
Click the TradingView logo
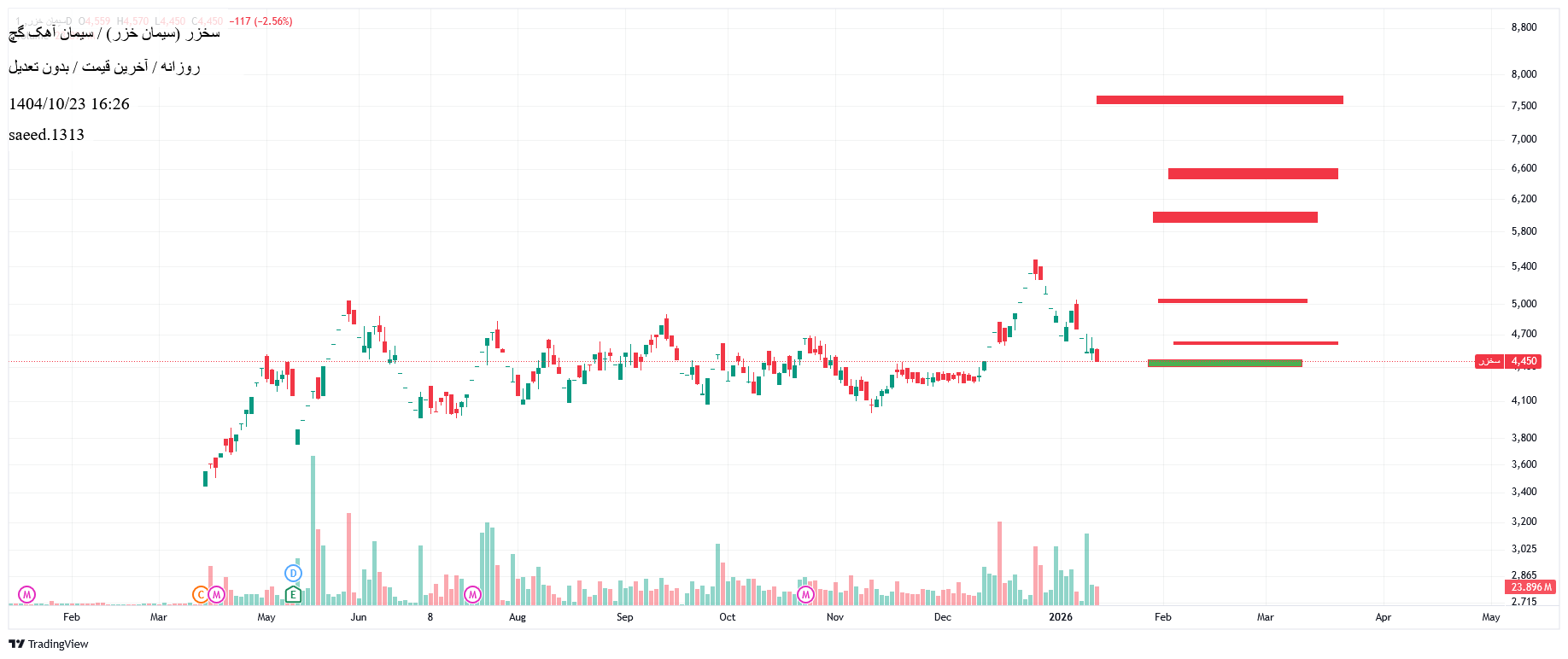coord(49,644)
